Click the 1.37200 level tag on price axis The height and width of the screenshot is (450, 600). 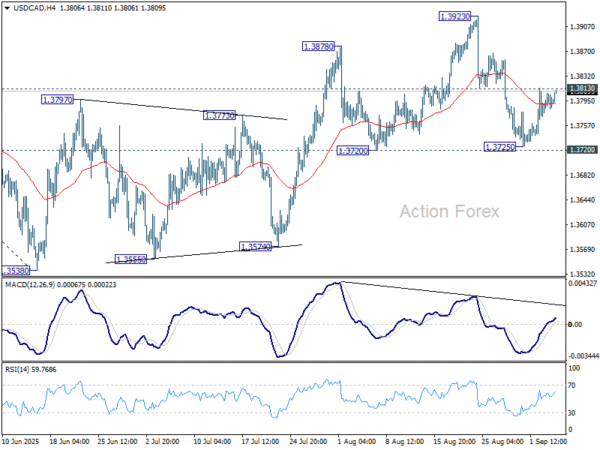click(582, 150)
